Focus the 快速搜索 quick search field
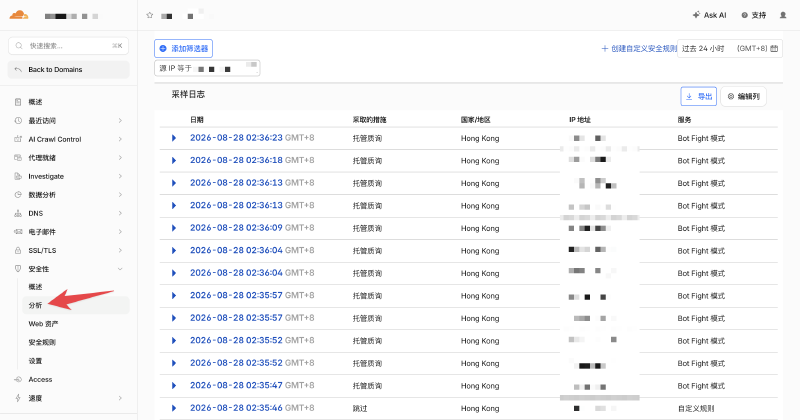 tap(68, 46)
